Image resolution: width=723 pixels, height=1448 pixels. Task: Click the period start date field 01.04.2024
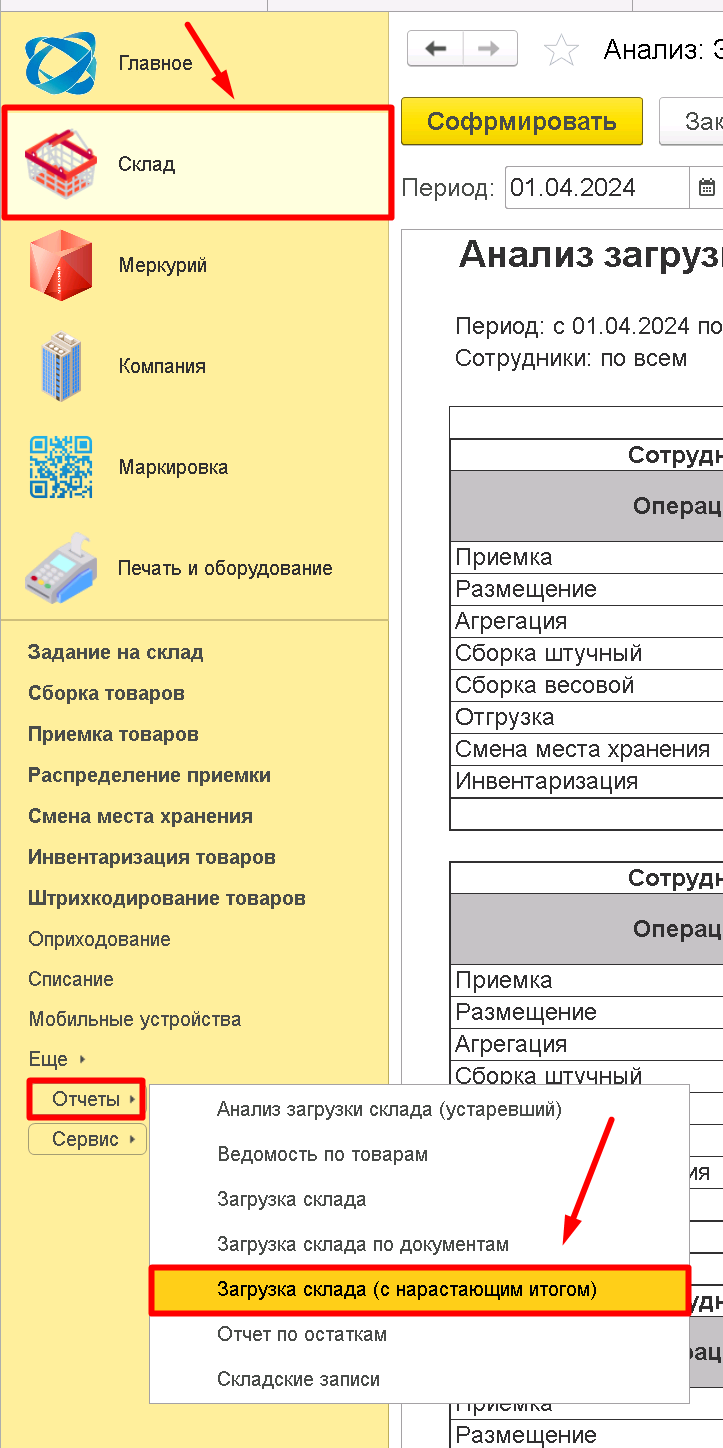tap(598, 188)
